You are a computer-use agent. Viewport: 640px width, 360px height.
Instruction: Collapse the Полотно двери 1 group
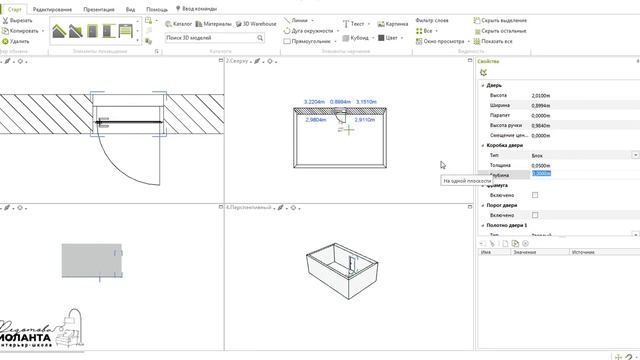[x=483, y=225]
